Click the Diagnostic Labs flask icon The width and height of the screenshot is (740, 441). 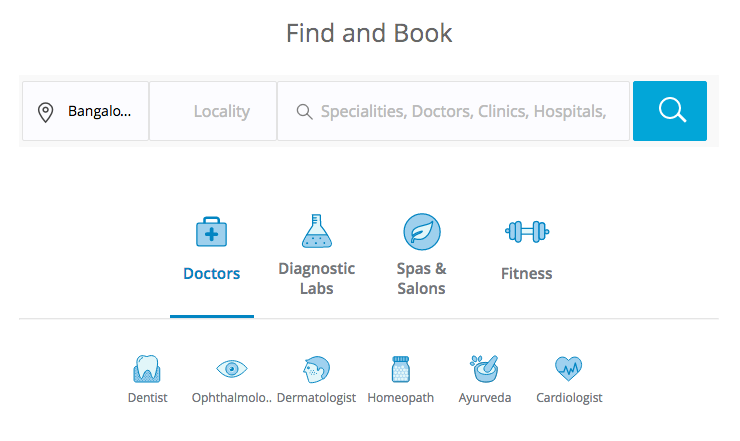pyautogui.click(x=317, y=231)
